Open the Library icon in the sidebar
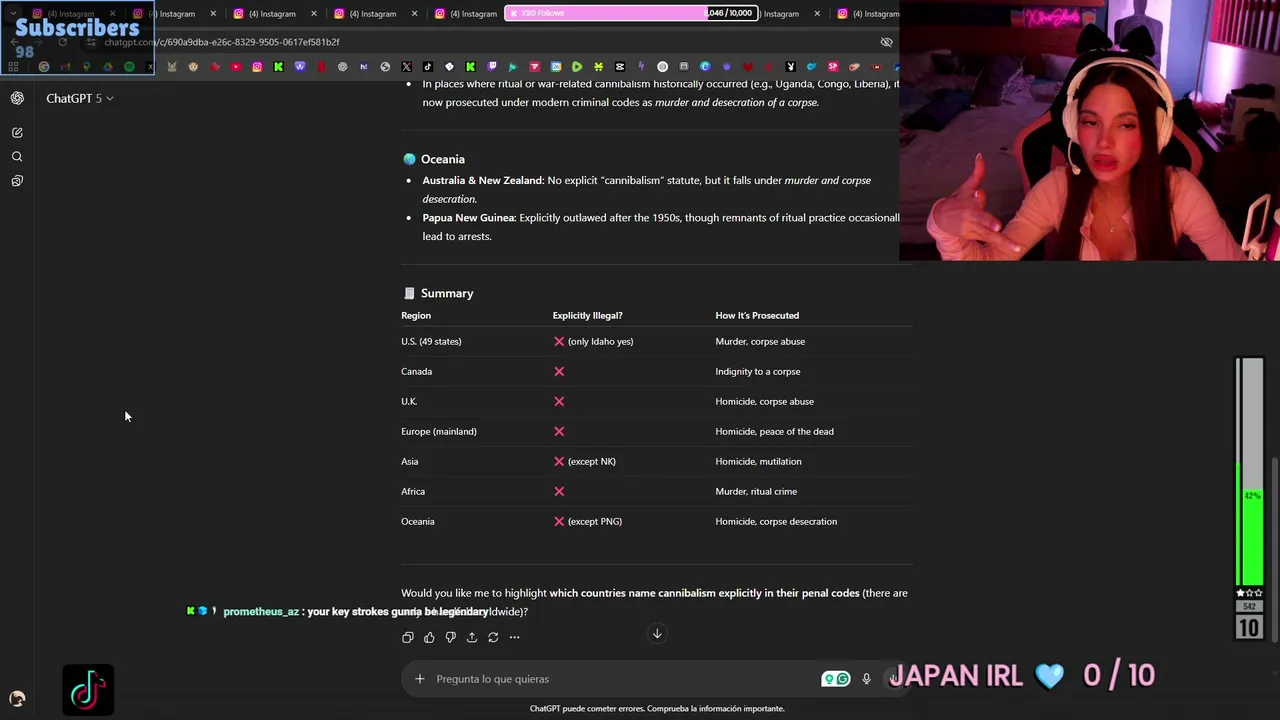1280x720 pixels. tap(17, 181)
